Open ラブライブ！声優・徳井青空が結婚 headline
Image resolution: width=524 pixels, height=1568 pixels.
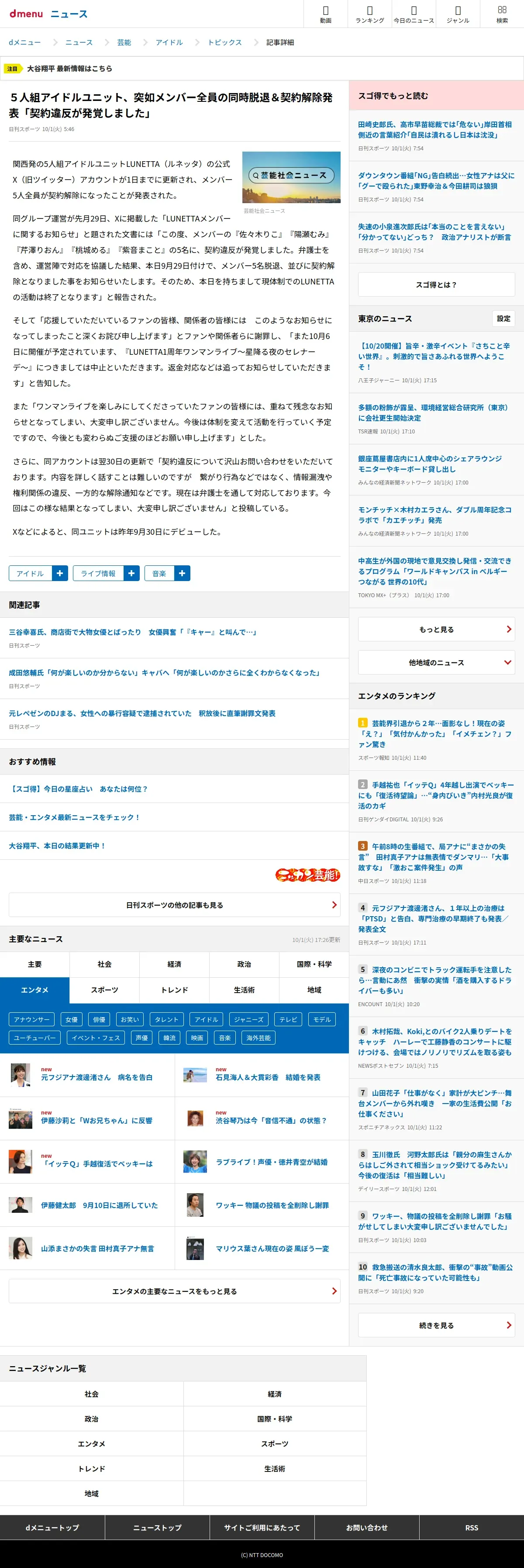[272, 1162]
